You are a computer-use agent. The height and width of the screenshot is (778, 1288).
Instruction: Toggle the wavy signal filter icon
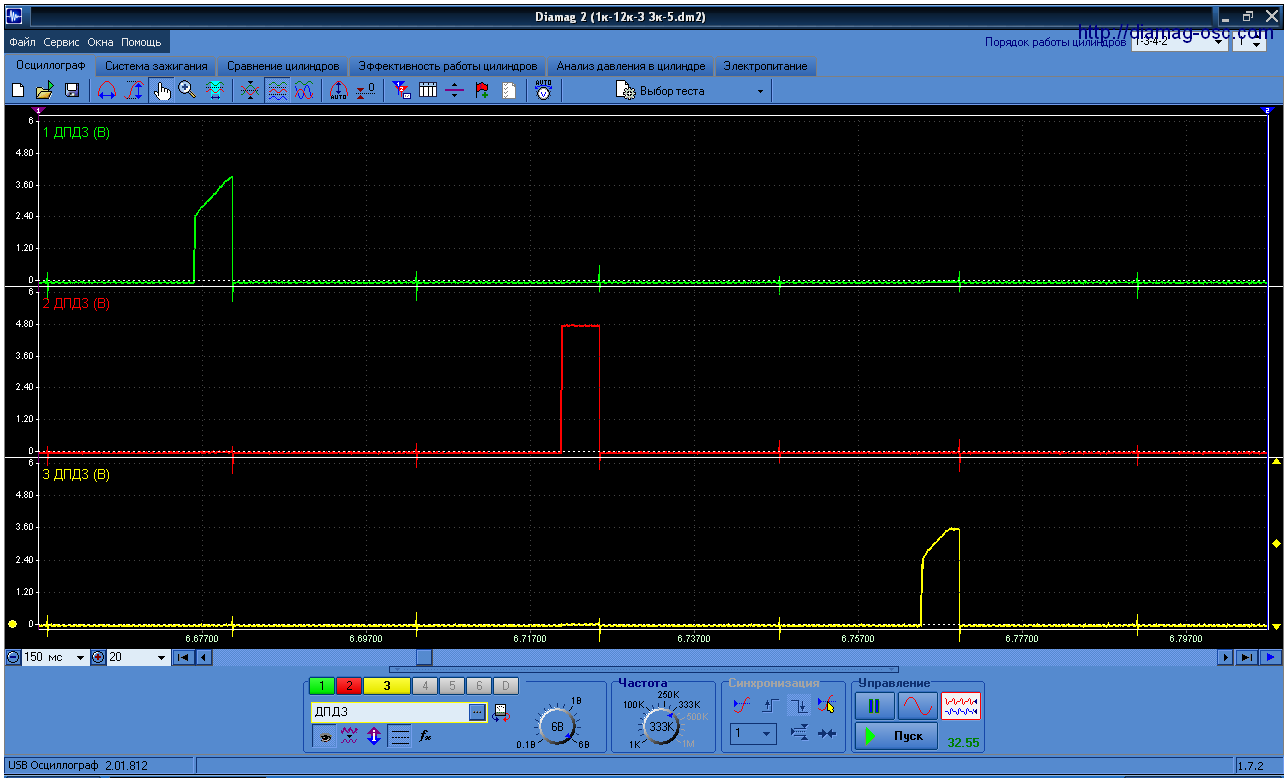(x=349, y=737)
